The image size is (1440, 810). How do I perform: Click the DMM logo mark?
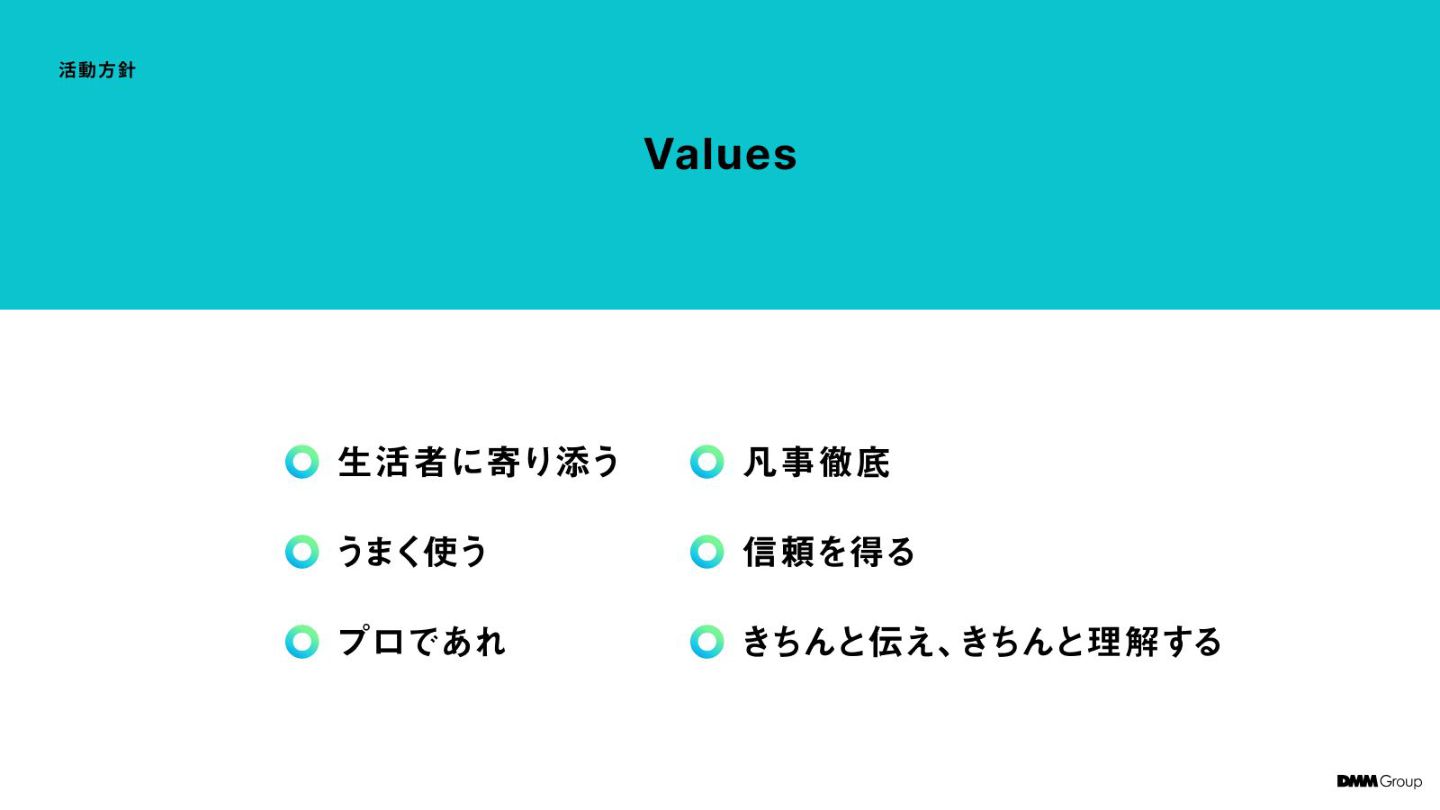click(x=1357, y=781)
